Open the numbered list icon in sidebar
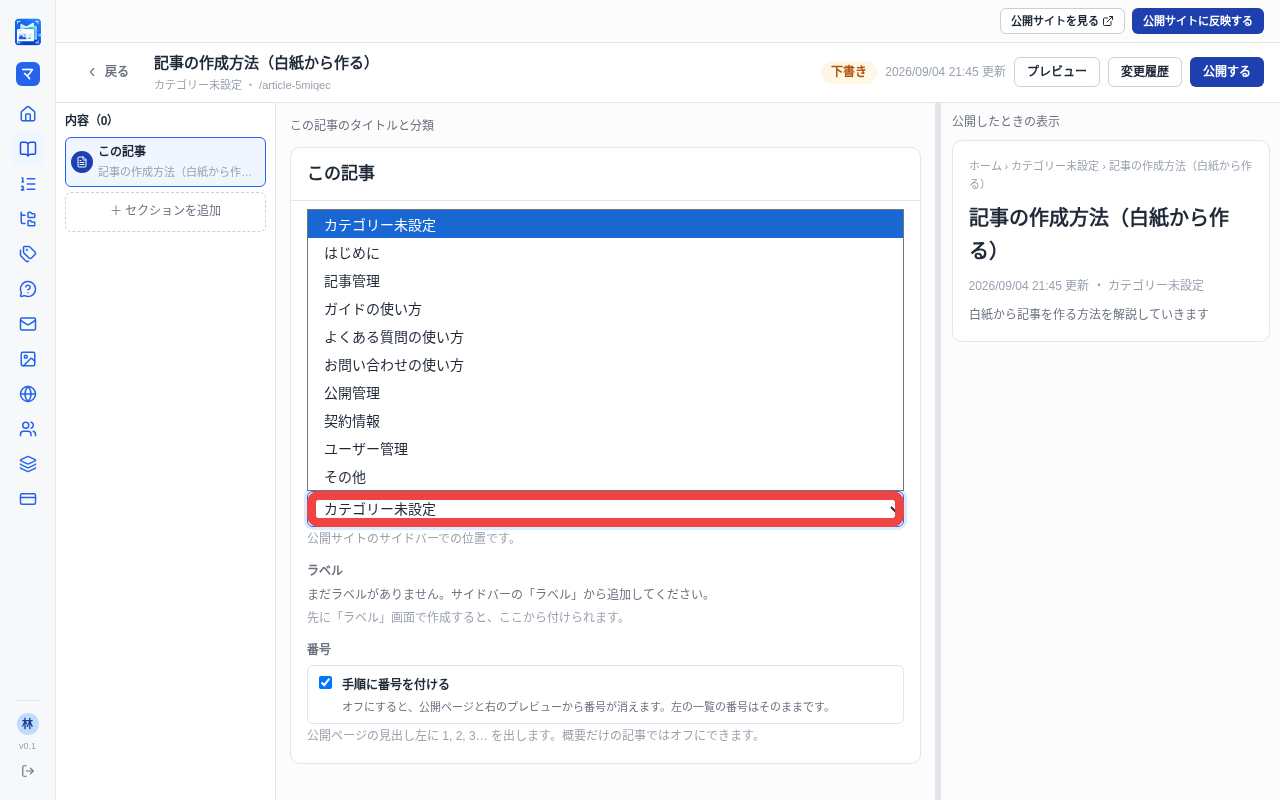Image resolution: width=1280 pixels, height=800 pixels. [x=28, y=184]
